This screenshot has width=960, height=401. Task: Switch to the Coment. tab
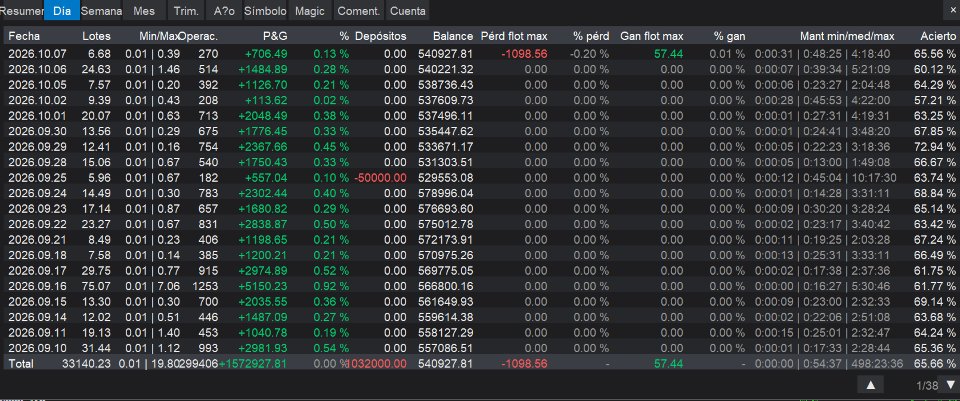click(x=359, y=11)
